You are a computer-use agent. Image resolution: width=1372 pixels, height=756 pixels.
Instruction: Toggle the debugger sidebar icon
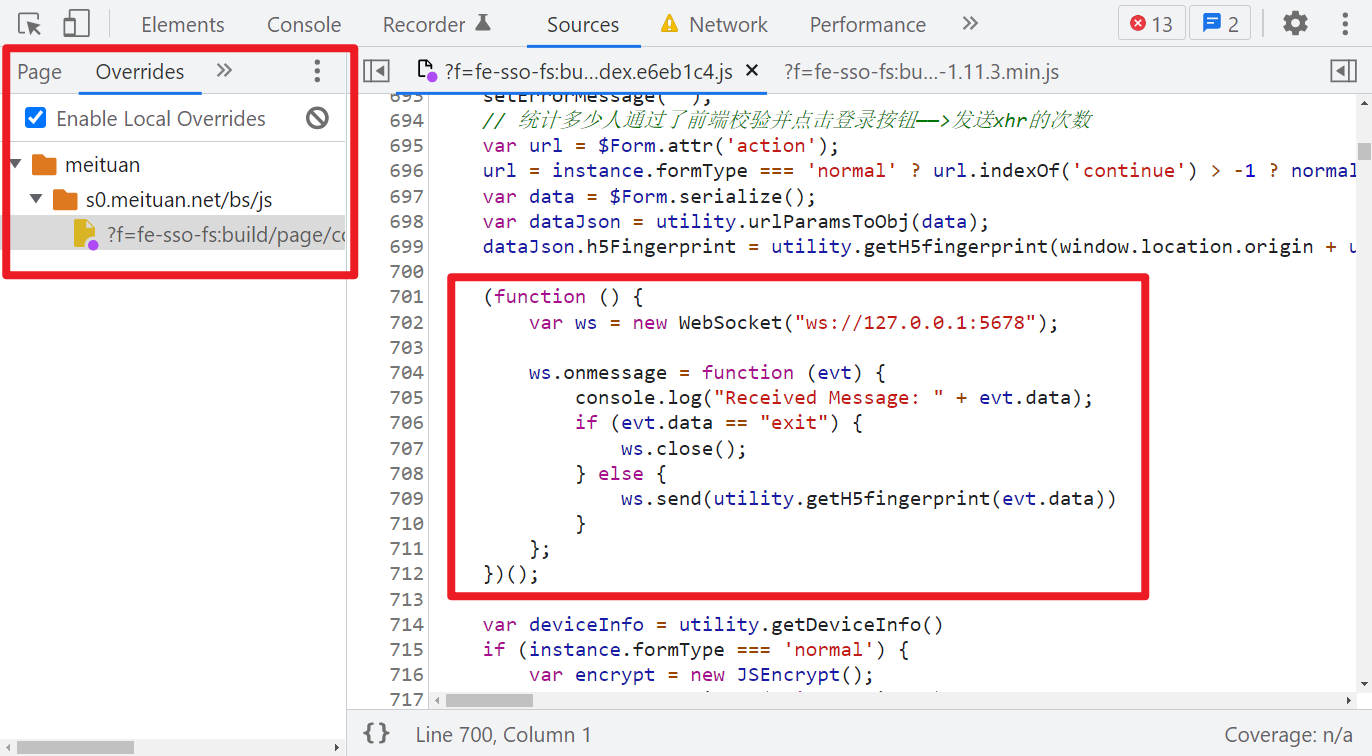[1343, 70]
